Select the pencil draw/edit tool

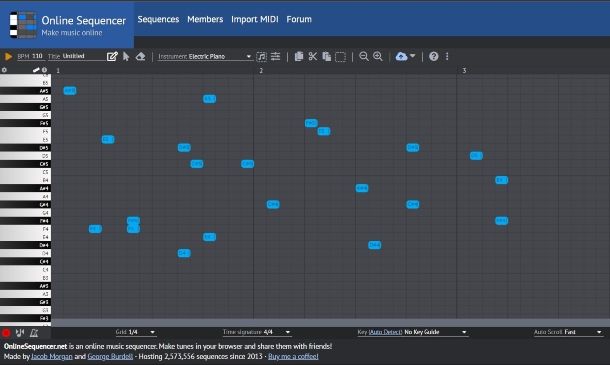click(x=112, y=56)
